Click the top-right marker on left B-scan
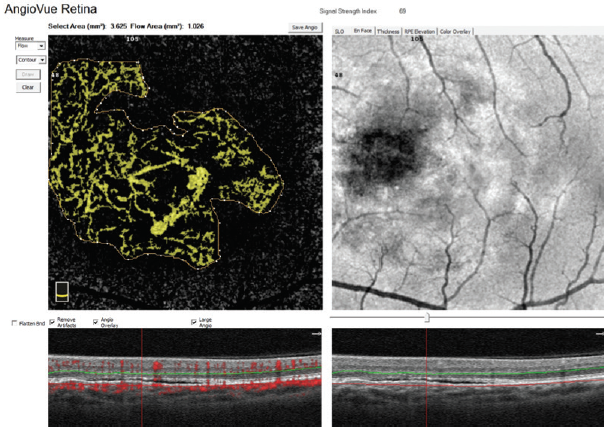 [315, 334]
